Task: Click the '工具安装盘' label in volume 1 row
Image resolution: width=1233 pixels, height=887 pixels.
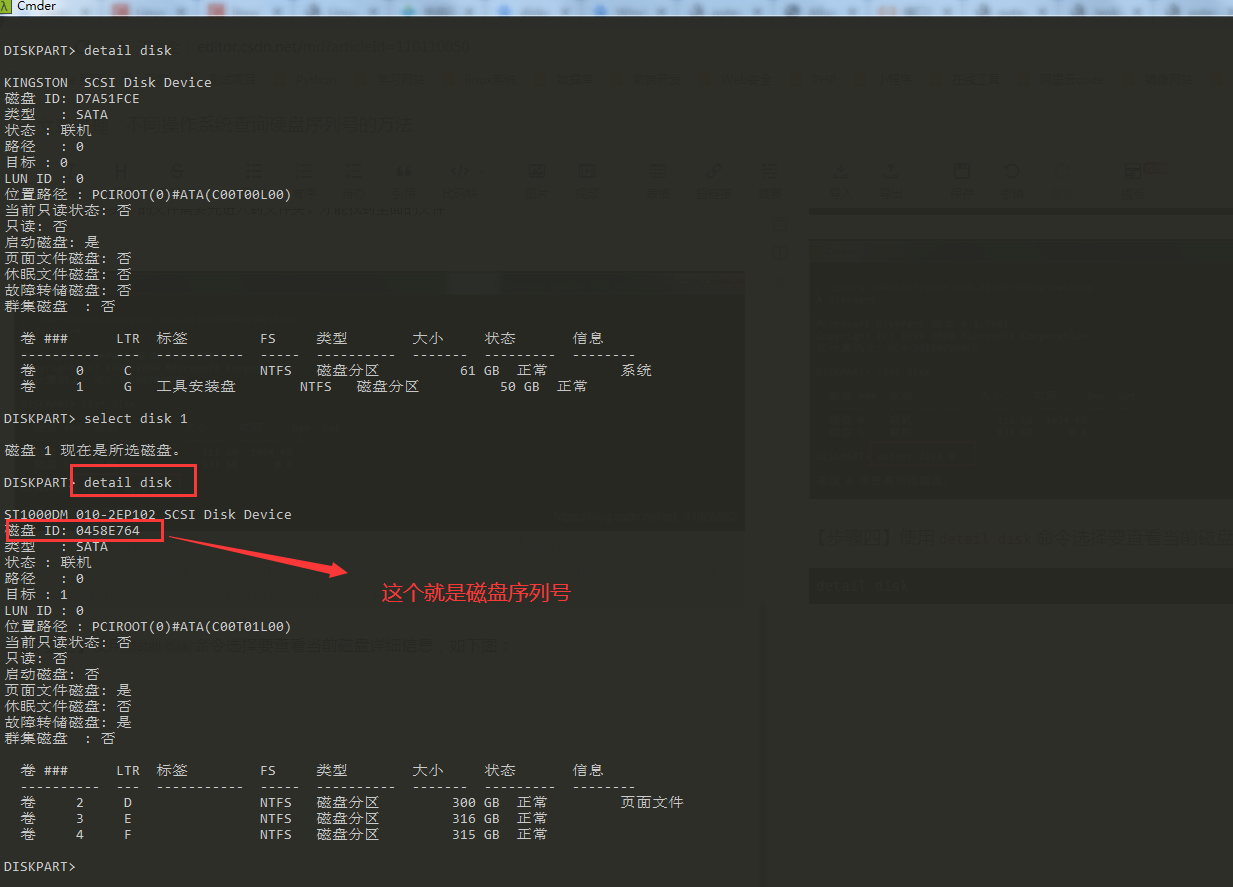Action: [196, 386]
